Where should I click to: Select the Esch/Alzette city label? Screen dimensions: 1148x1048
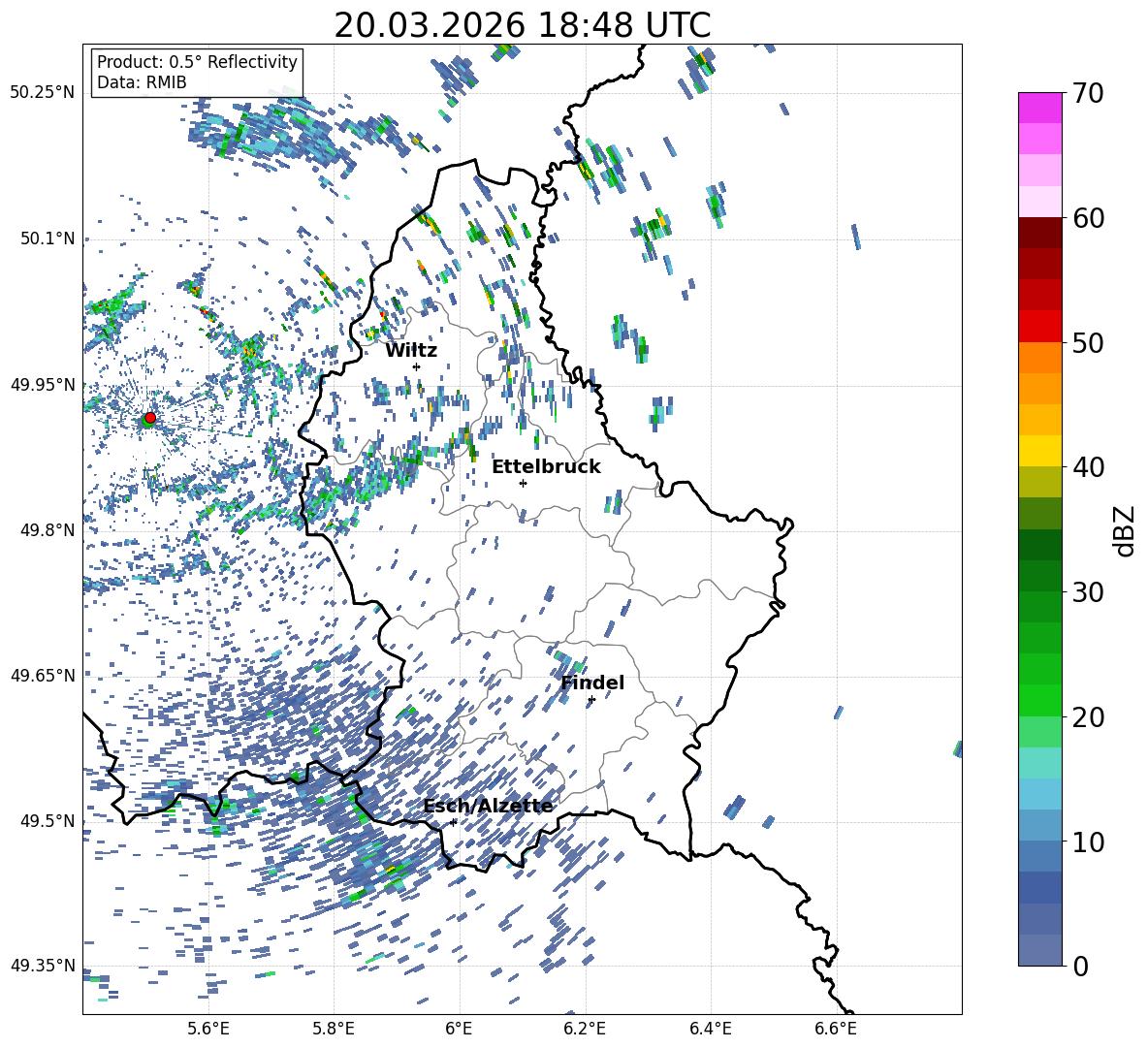point(488,806)
